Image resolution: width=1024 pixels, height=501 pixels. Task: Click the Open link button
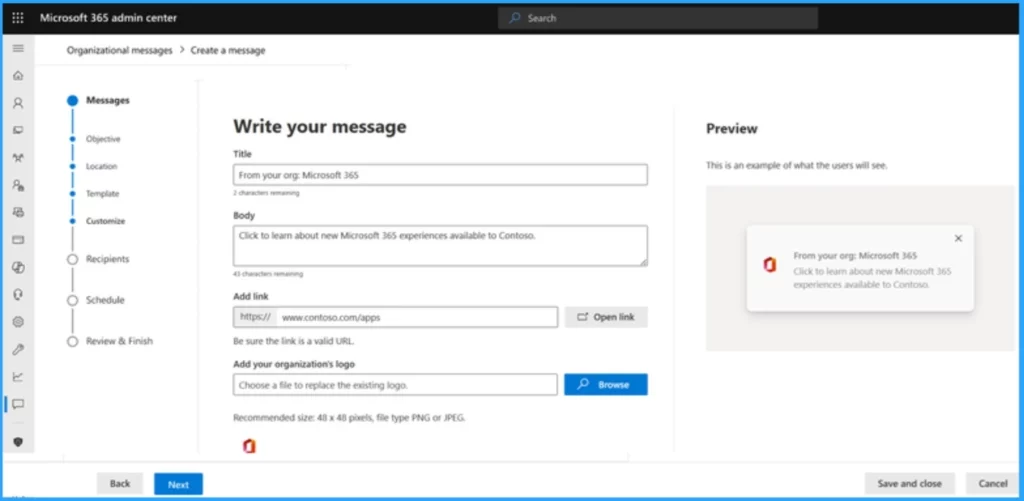click(x=606, y=317)
